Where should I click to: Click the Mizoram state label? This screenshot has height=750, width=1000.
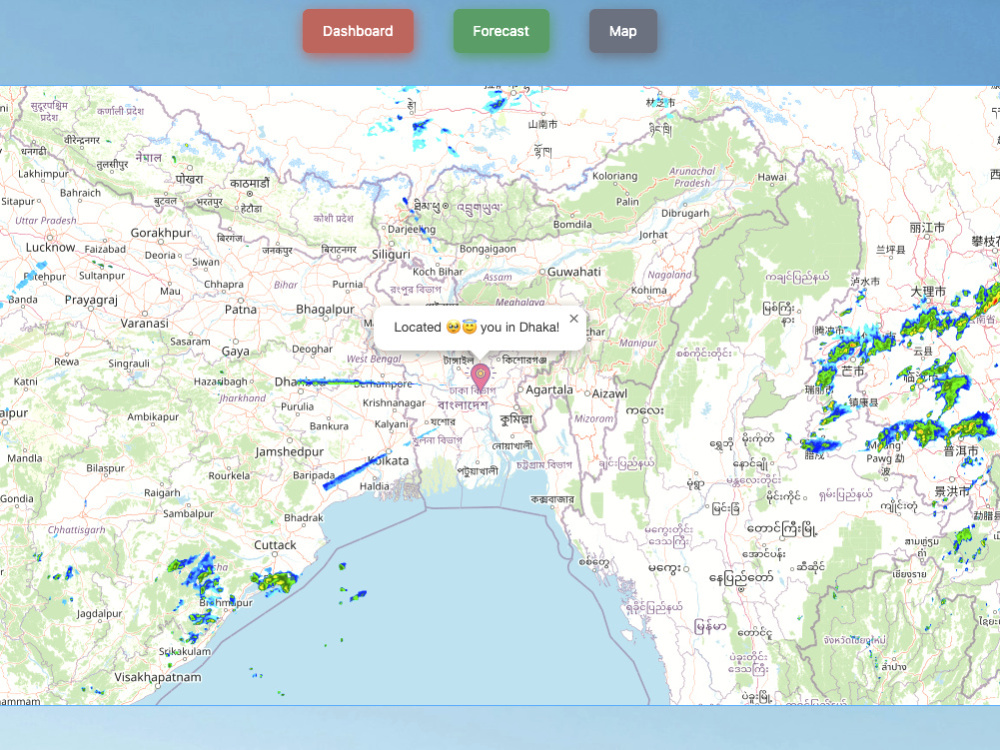593,418
